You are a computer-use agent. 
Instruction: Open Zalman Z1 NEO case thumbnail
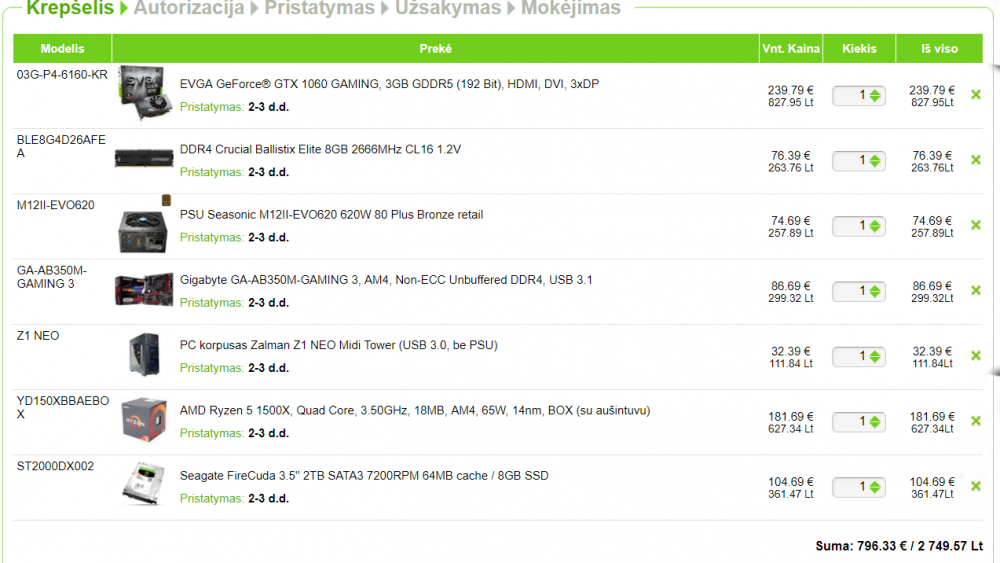[144, 355]
